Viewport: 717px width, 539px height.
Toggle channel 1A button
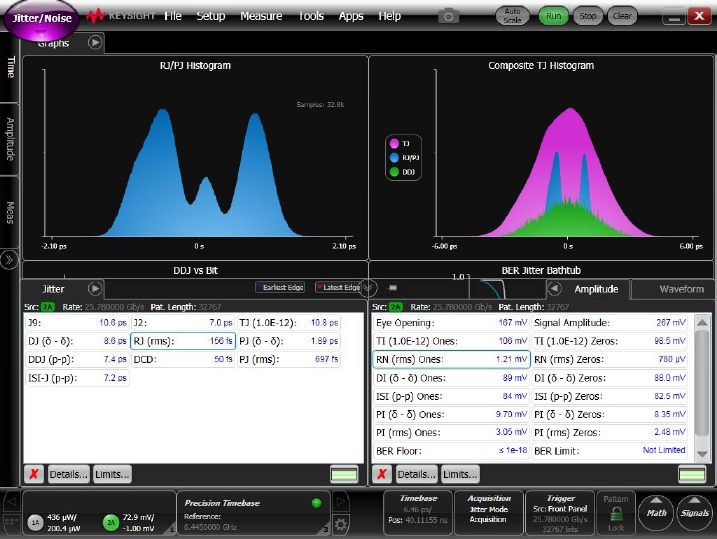coord(36,522)
